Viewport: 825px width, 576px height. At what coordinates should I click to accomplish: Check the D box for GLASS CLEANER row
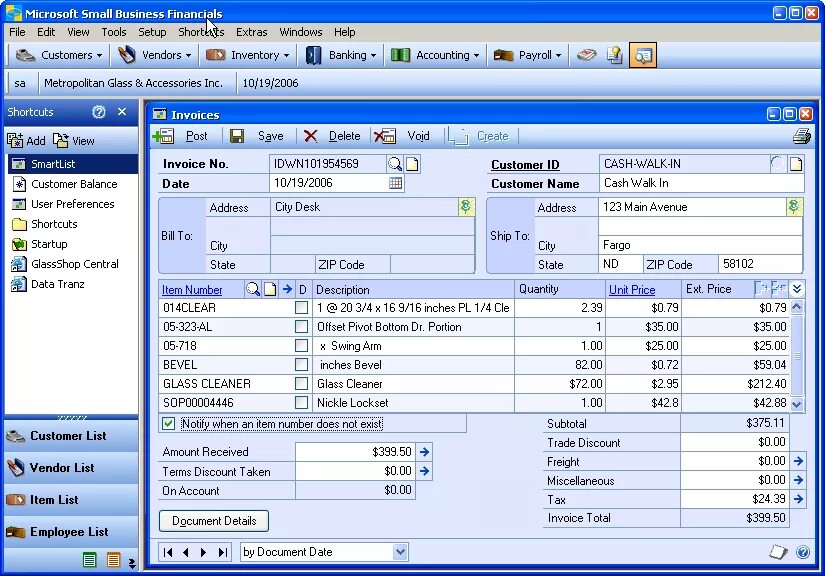pos(301,383)
